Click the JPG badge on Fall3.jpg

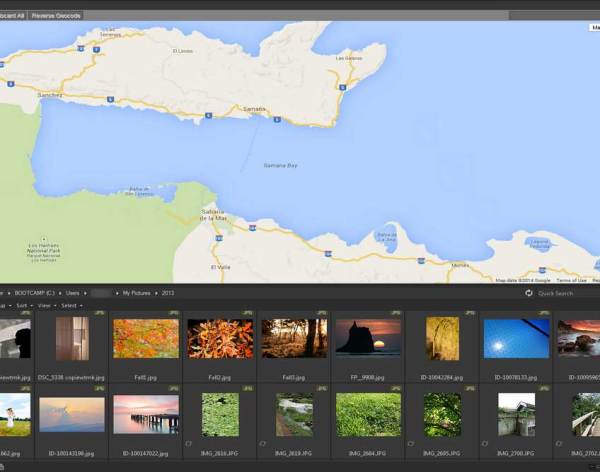[322, 313]
